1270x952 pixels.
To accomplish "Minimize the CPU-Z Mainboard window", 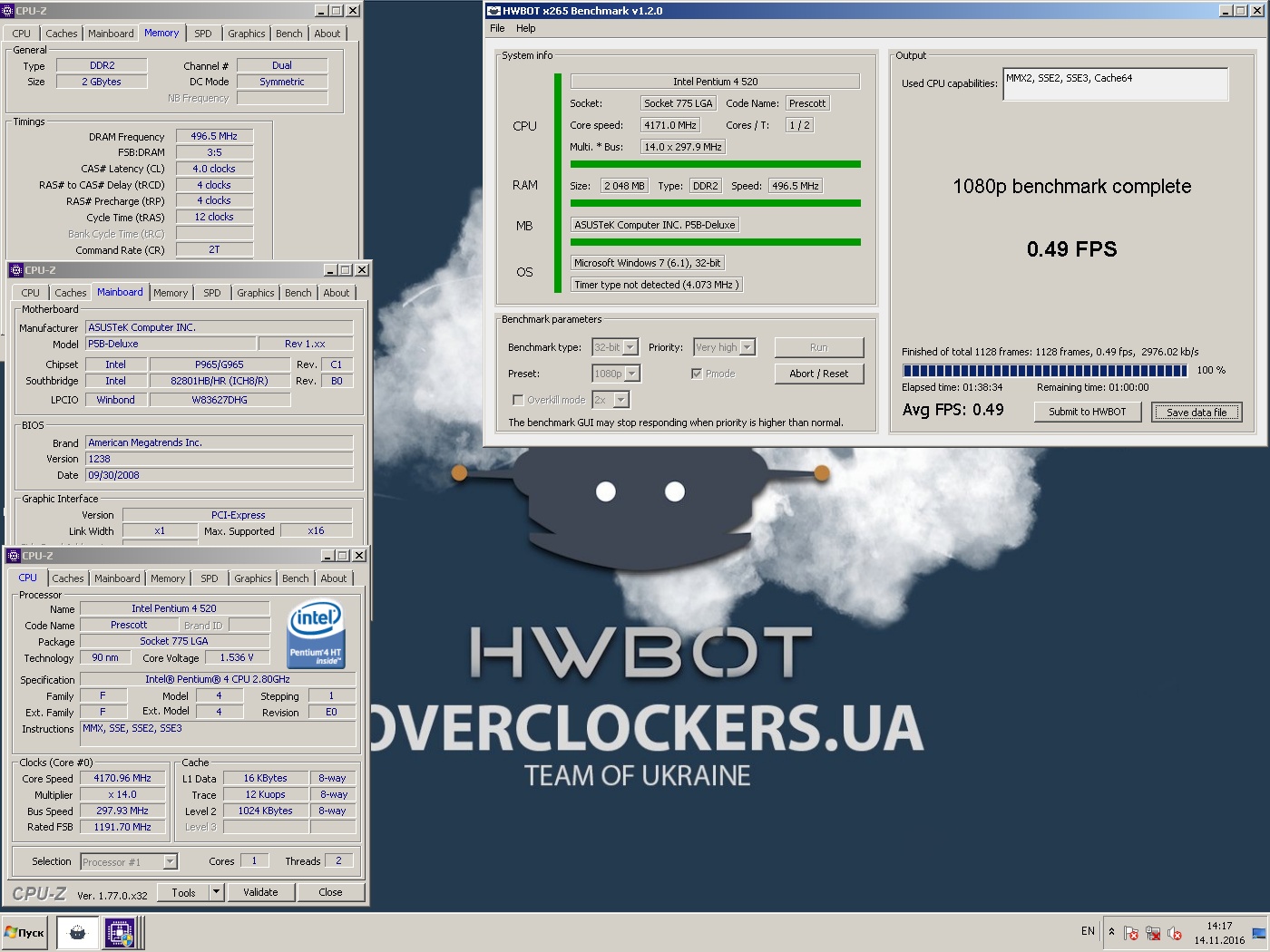I will click(330, 270).
